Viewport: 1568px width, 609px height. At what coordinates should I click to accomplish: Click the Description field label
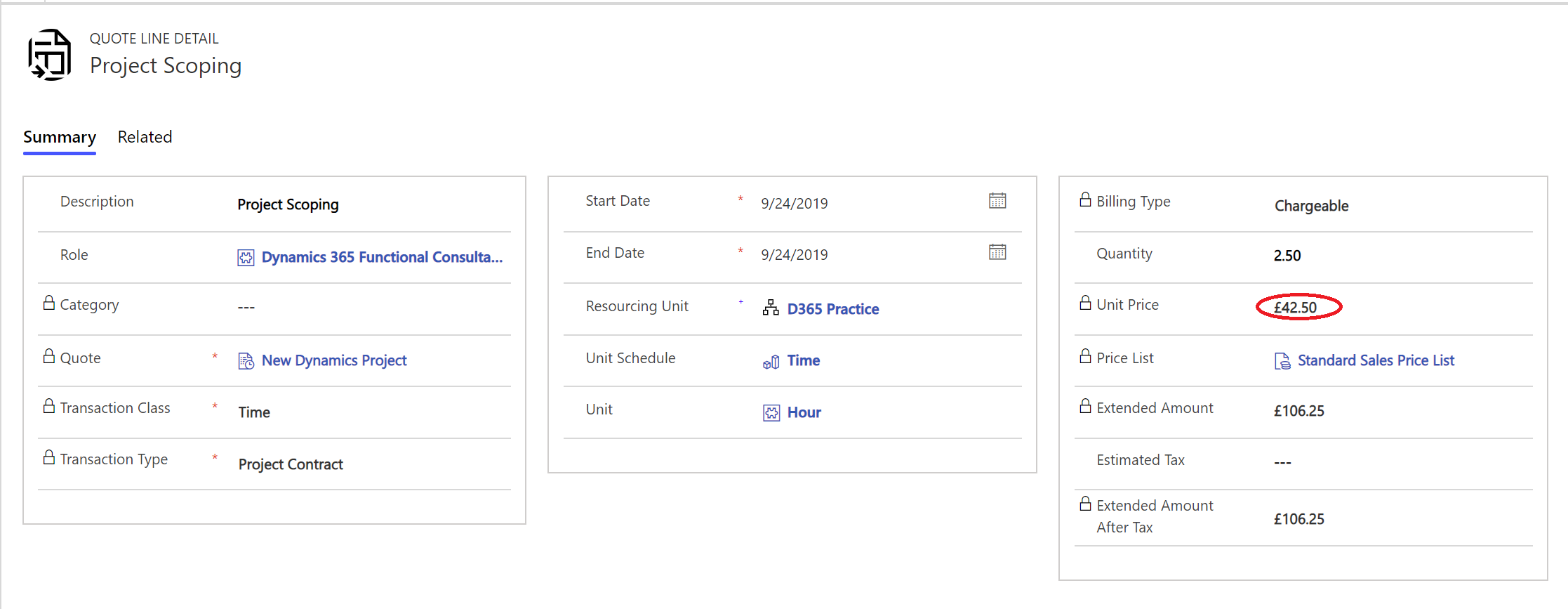pyautogui.click(x=97, y=202)
